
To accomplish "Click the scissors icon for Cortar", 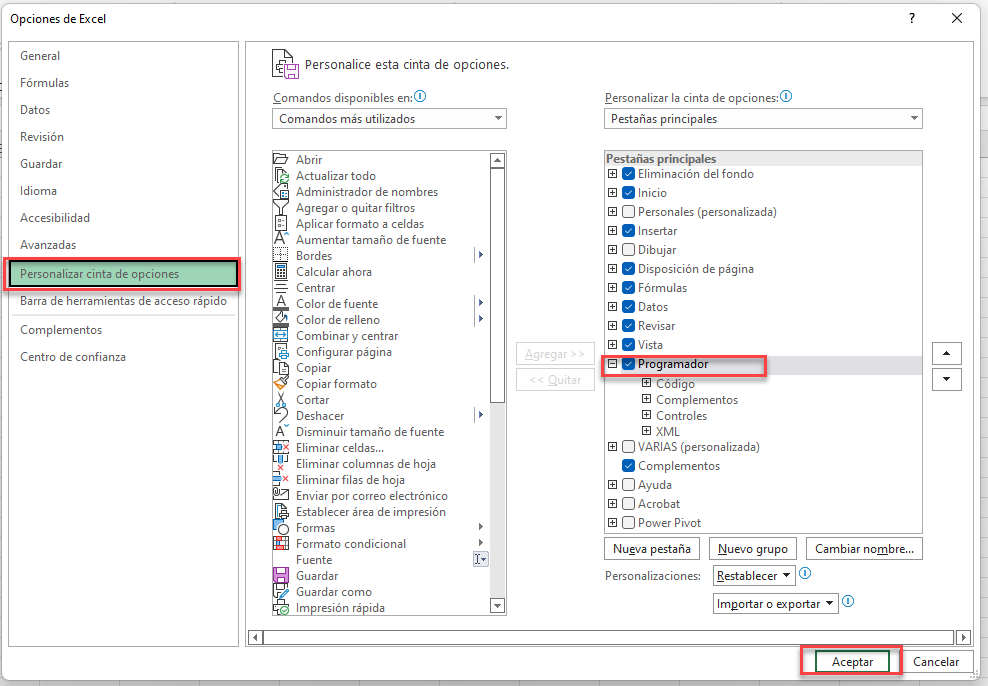I will coord(280,399).
